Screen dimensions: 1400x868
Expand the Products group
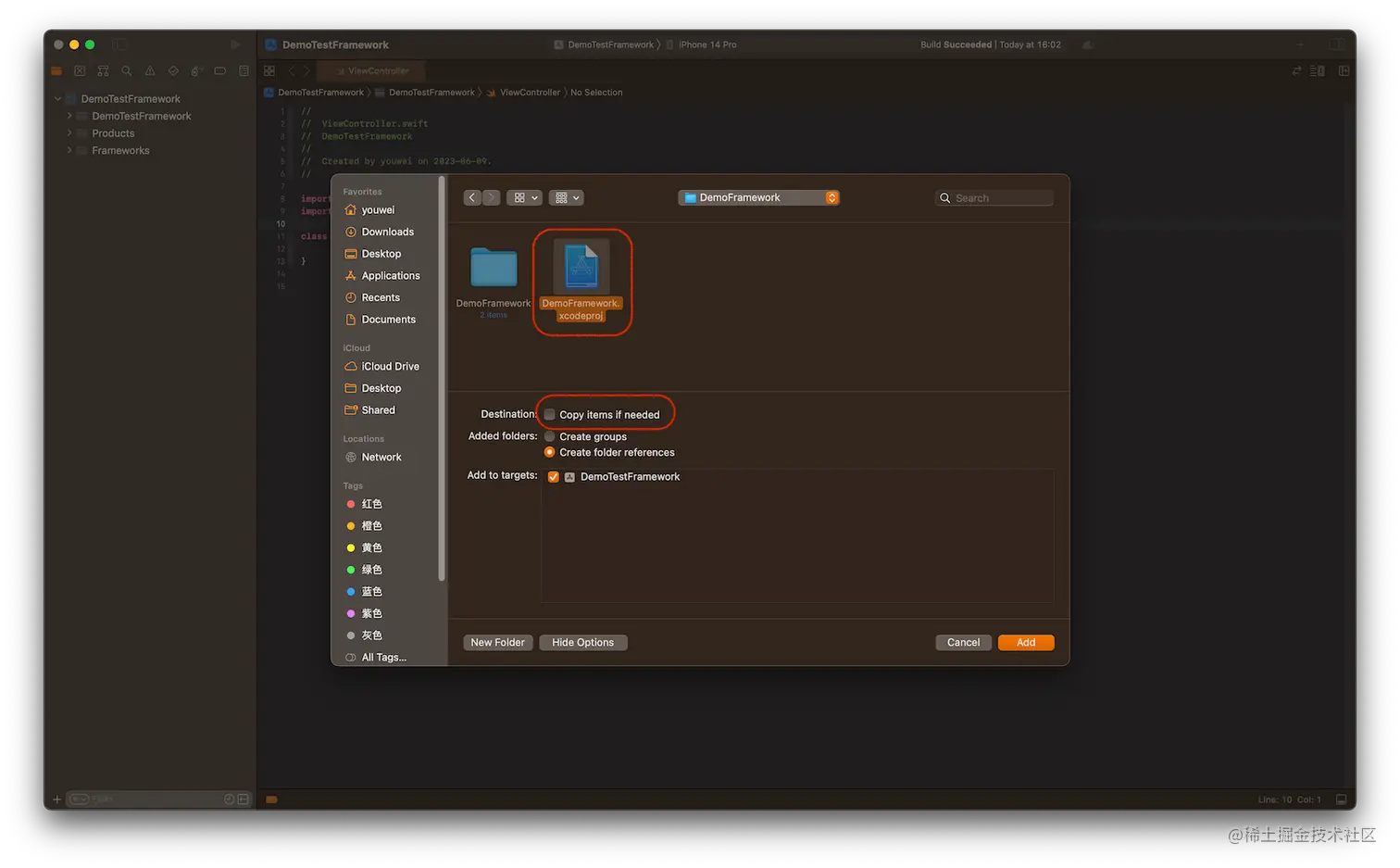click(69, 133)
